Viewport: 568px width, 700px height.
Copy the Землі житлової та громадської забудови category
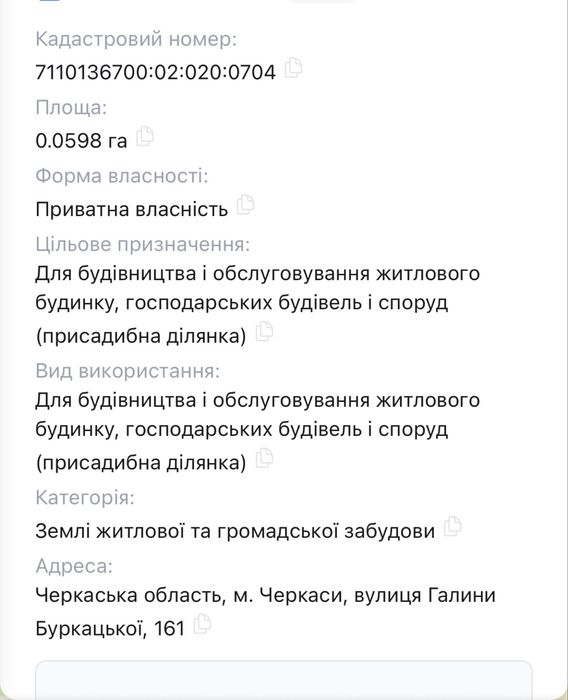pyautogui.click(x=453, y=526)
